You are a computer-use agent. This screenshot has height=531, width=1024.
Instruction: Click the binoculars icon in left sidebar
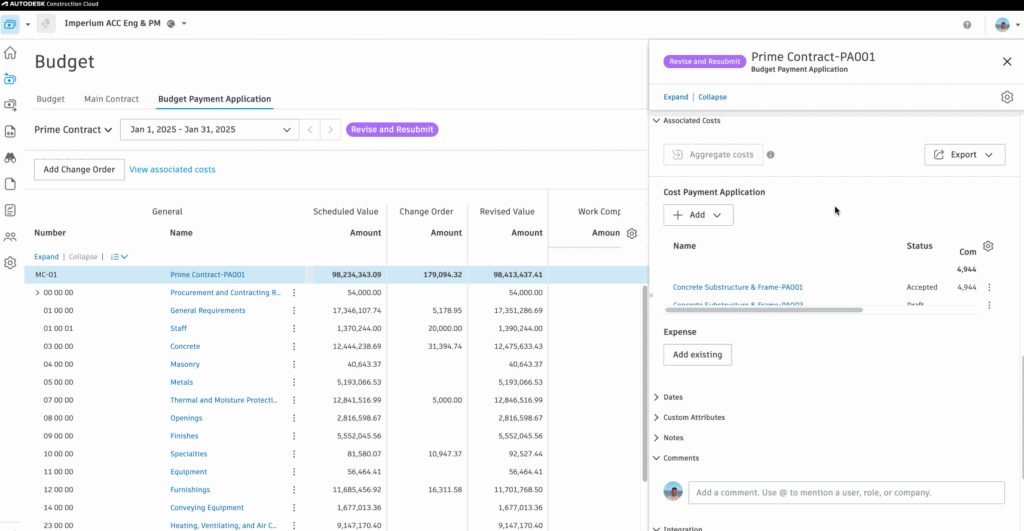click(x=10, y=158)
